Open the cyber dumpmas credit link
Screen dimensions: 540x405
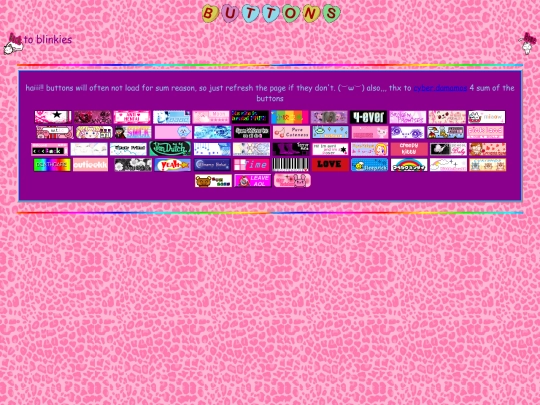[x=440, y=88]
